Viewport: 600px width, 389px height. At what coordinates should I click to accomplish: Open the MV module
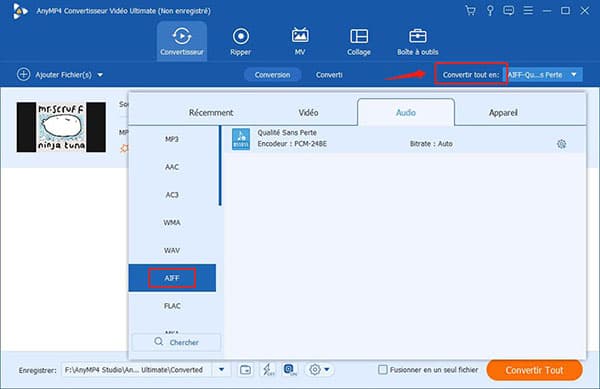pos(300,41)
